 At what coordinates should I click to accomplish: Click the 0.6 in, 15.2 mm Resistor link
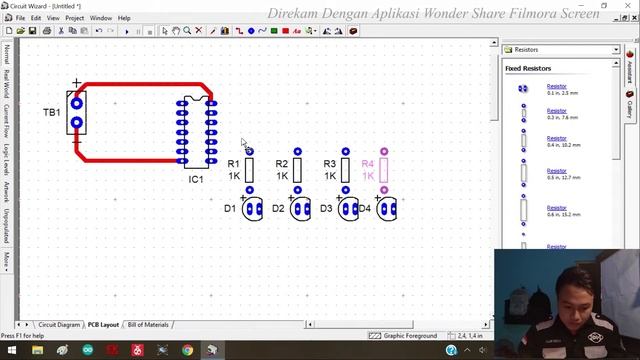(556, 208)
